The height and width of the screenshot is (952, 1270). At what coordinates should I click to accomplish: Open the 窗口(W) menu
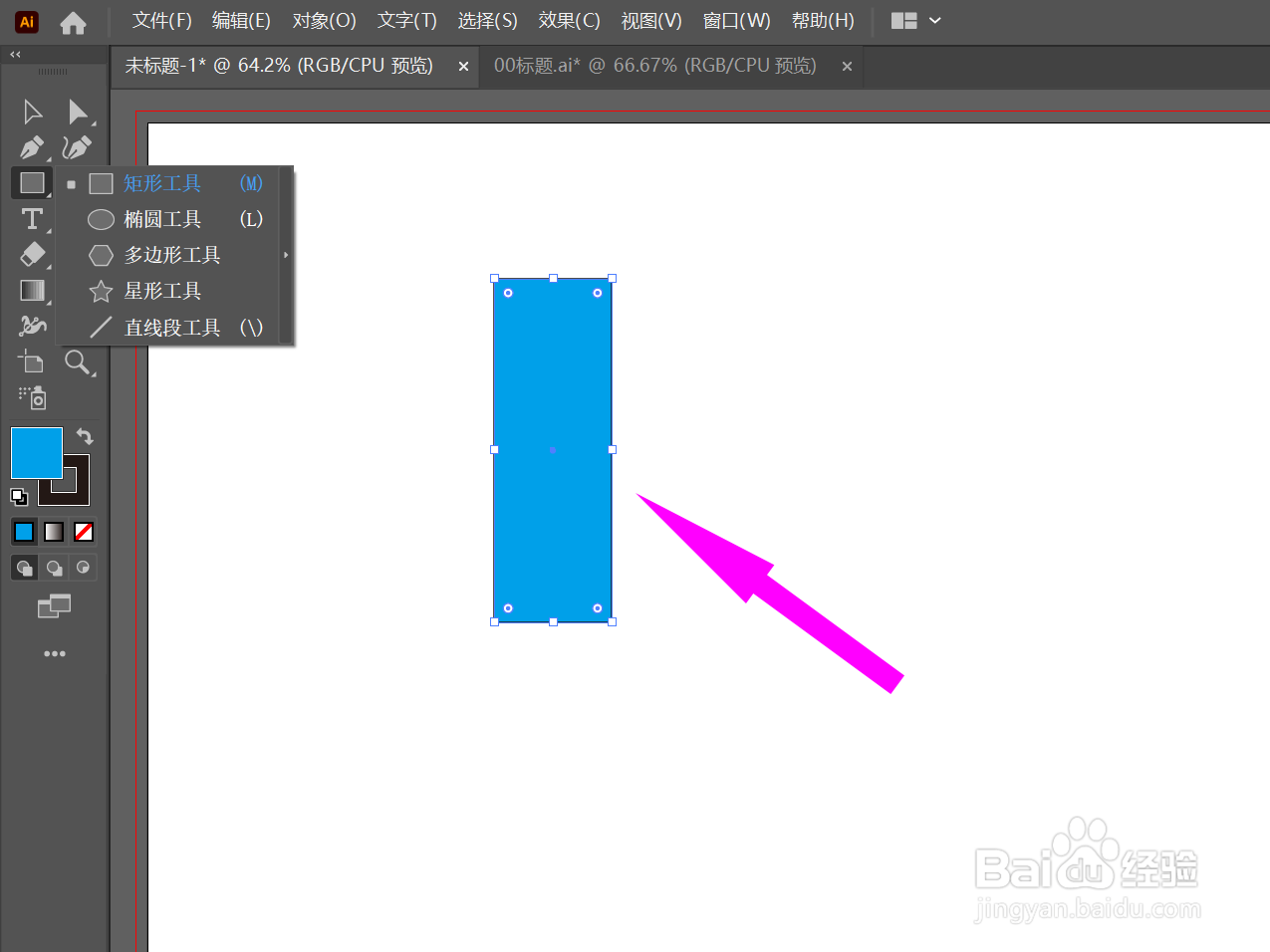tap(737, 21)
